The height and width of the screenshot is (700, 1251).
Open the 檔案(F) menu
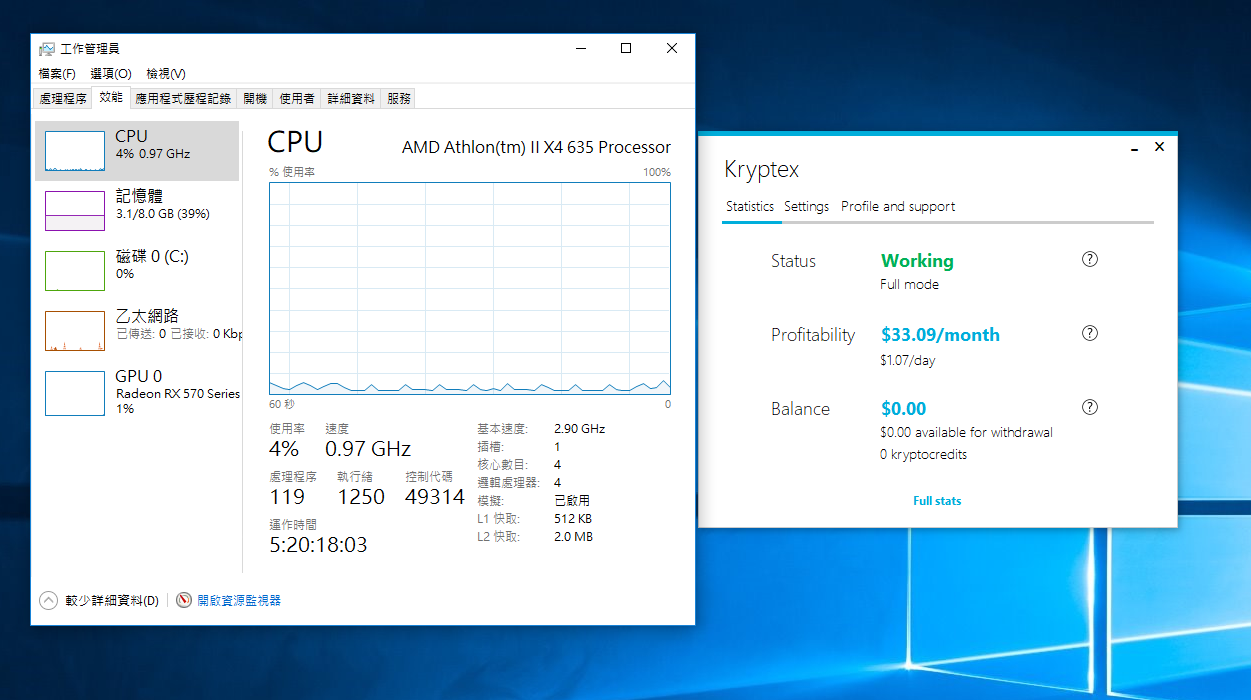click(57, 74)
